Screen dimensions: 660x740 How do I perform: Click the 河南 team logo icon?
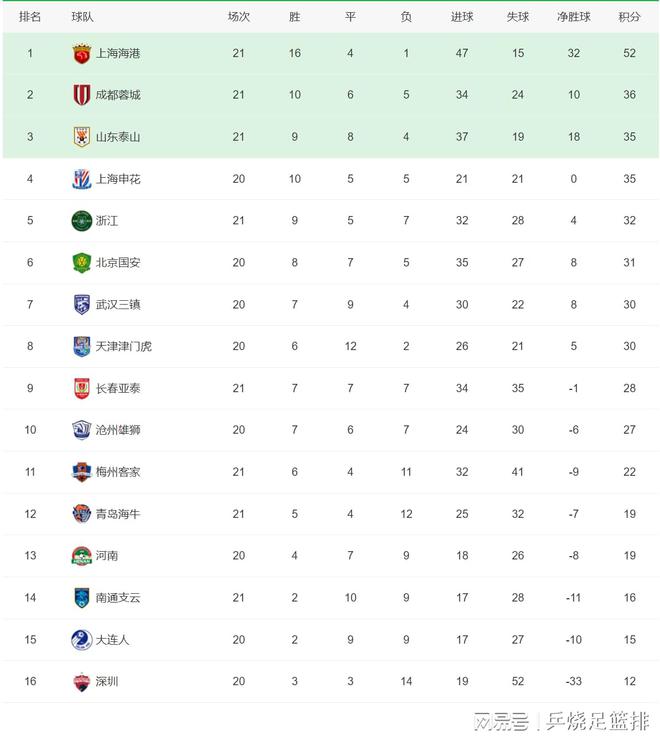[81, 556]
